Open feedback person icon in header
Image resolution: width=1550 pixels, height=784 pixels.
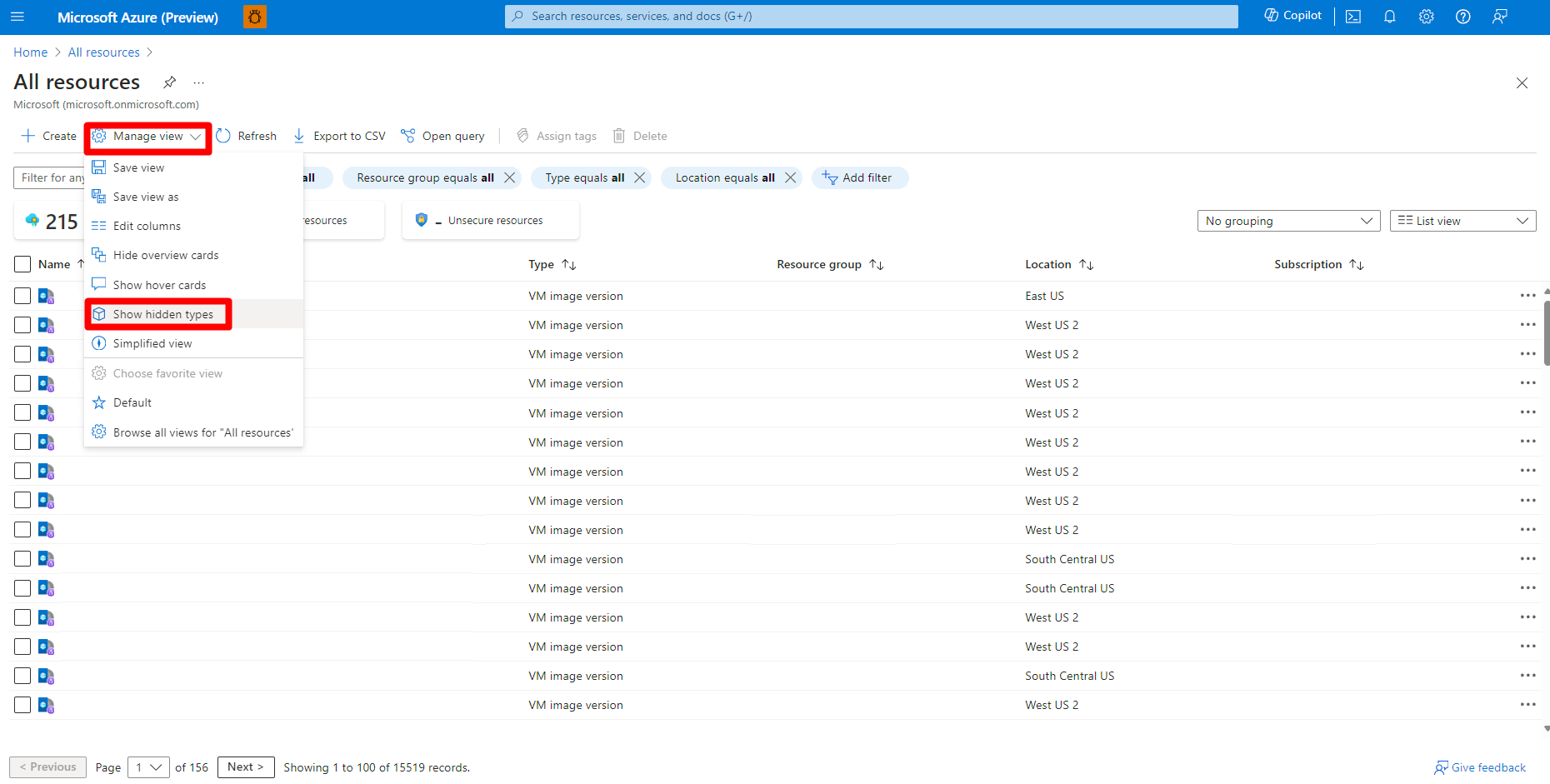click(1500, 17)
